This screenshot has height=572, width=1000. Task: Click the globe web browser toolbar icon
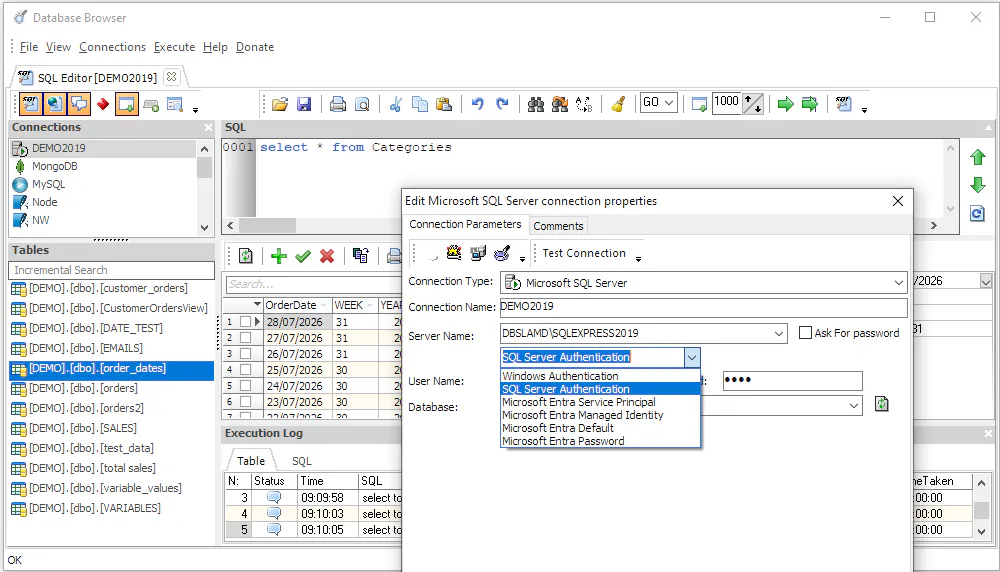coord(55,104)
